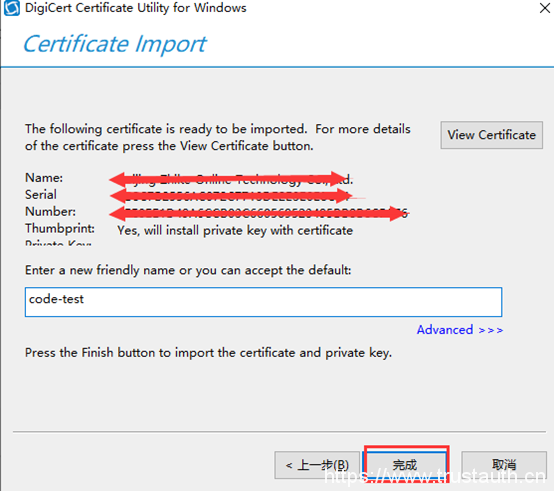Click the Thumbprint: label
Screen dimensions: 554x491
tap(60, 229)
